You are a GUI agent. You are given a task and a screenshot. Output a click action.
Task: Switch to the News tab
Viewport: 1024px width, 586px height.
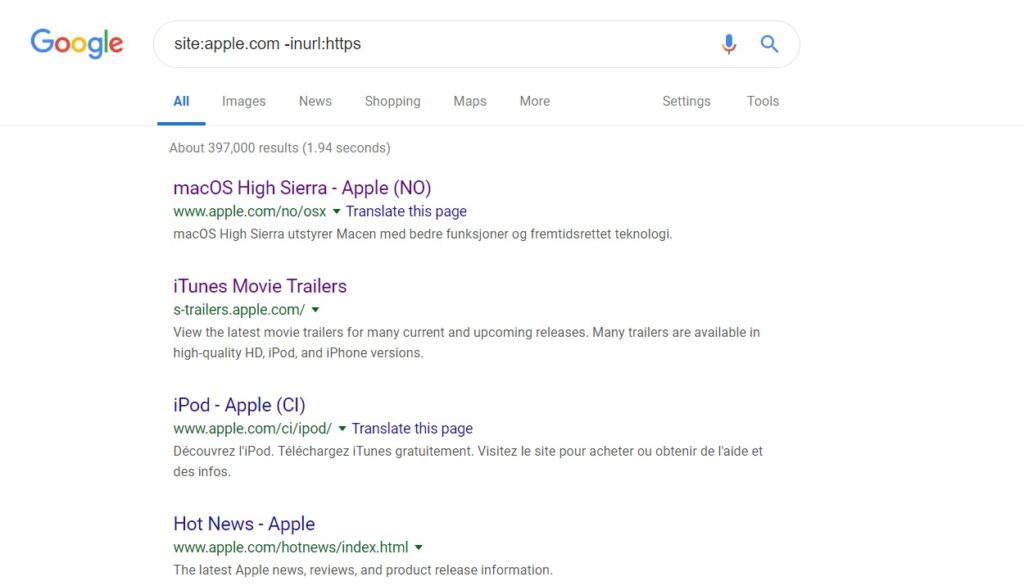315,101
